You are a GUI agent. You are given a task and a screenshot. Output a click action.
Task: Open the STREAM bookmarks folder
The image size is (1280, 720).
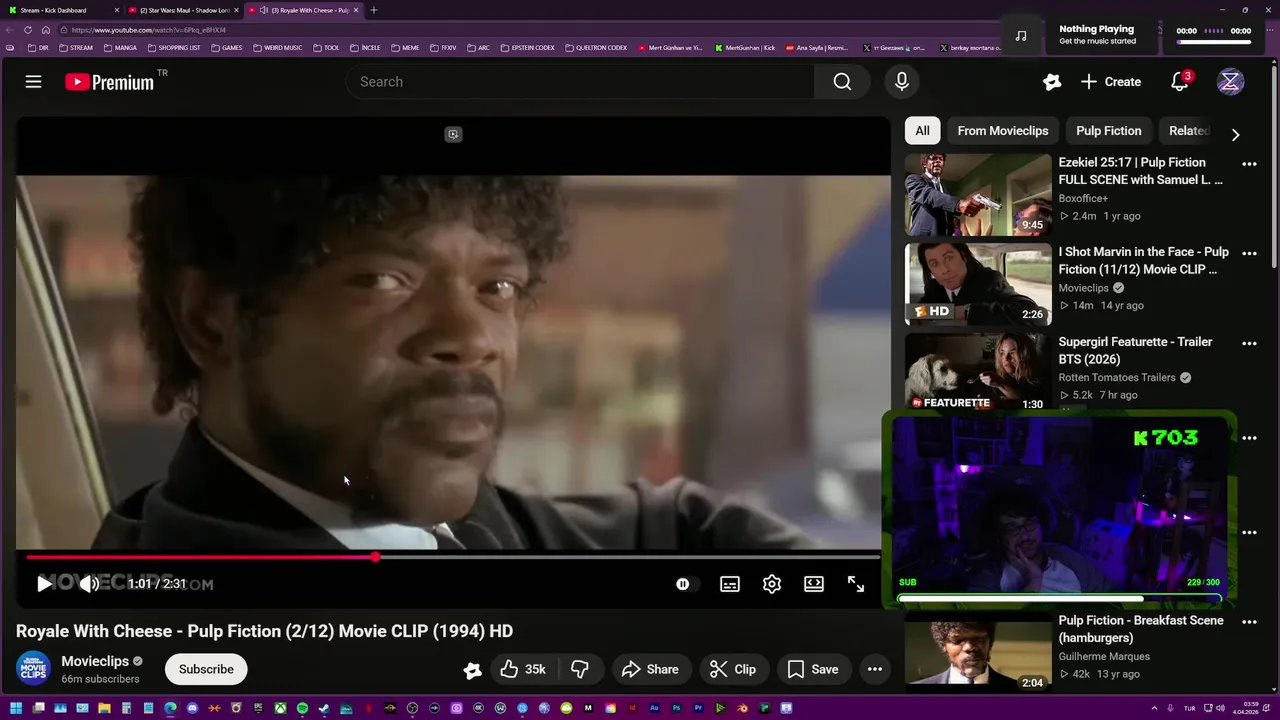(76, 48)
